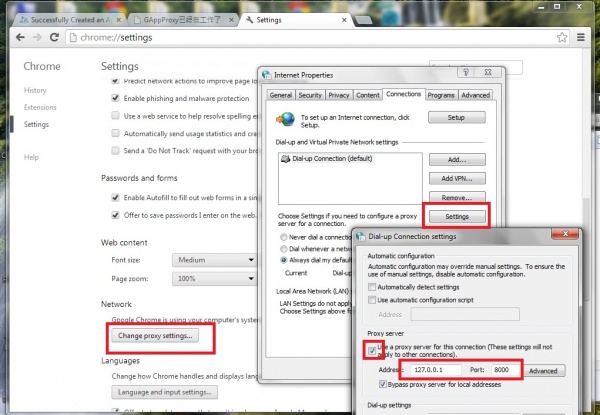600x415 pixels.
Task: Open the General tab in Internet Properties
Action: pos(281,95)
